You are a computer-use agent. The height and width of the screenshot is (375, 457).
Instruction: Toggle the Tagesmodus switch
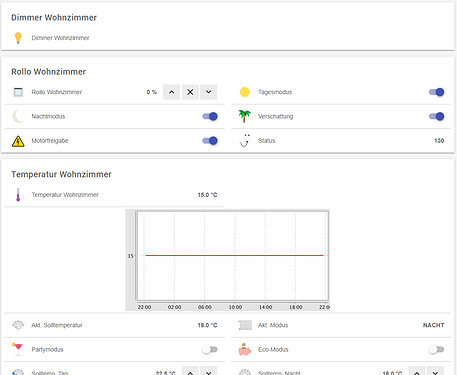(436, 92)
